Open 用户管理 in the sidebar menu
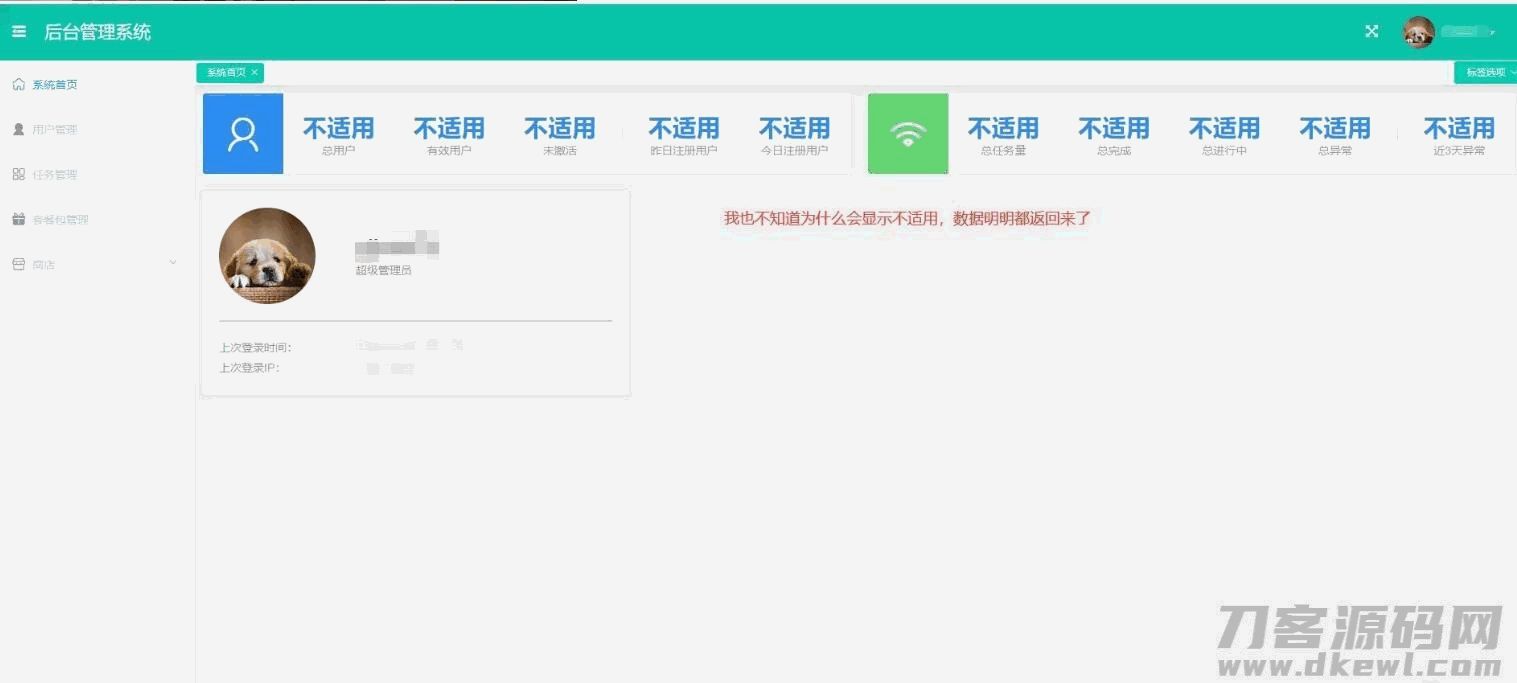 pyautogui.click(x=55, y=130)
